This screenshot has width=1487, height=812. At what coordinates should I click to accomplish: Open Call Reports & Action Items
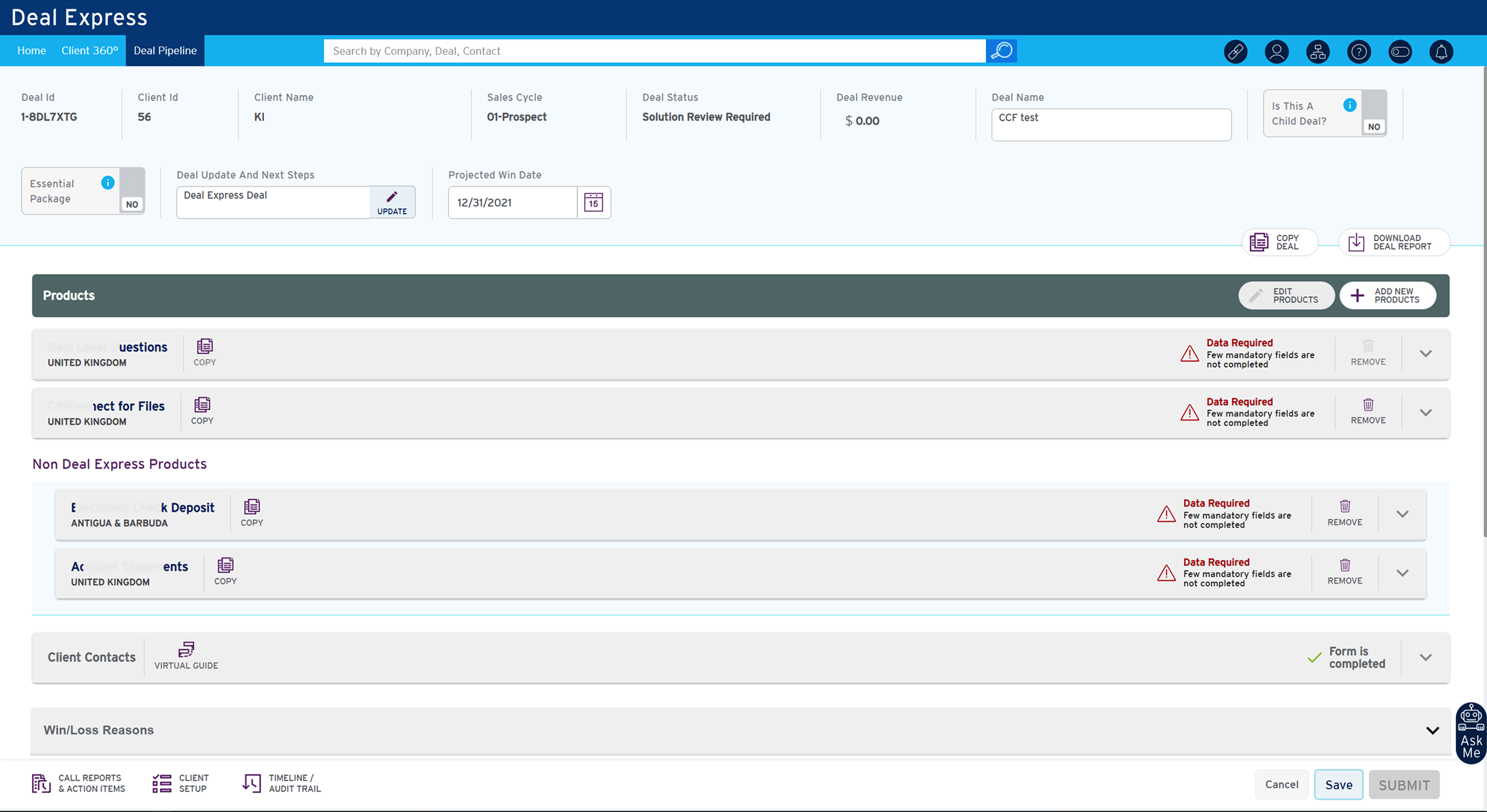coord(79,783)
